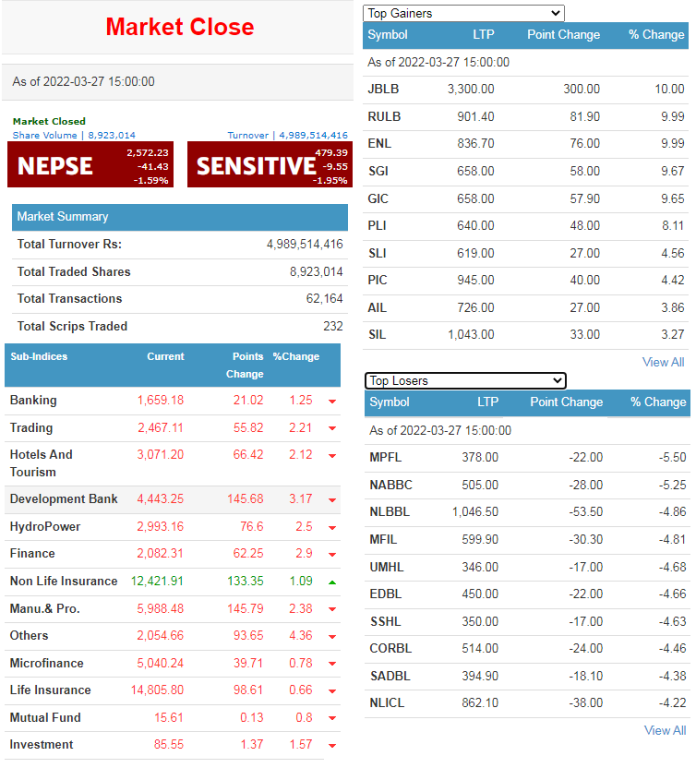Select the AIL symbol in Top Gainers
The height and width of the screenshot is (768, 696).
click(x=377, y=308)
